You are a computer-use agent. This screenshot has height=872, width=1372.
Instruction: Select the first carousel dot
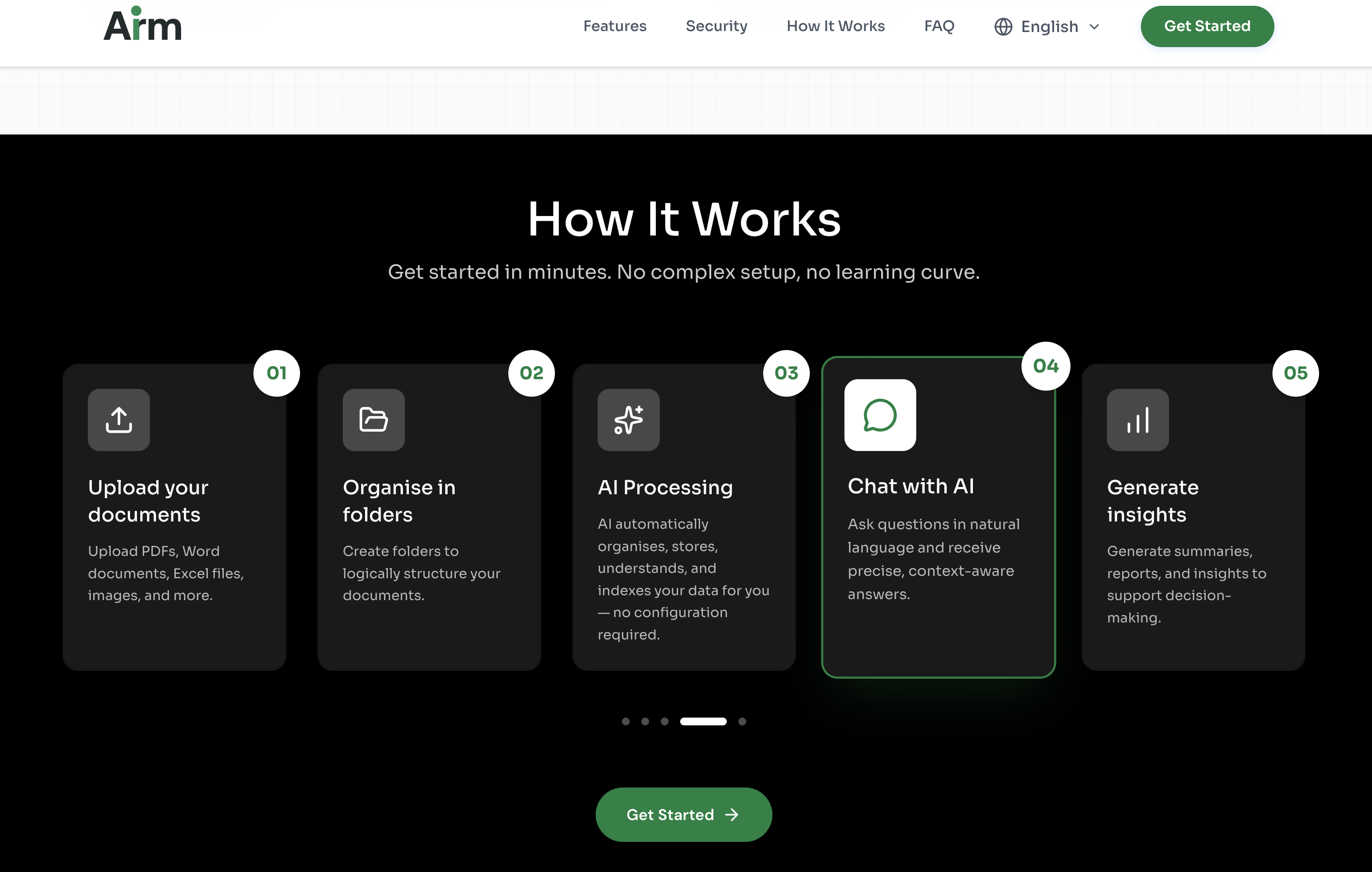click(x=626, y=721)
